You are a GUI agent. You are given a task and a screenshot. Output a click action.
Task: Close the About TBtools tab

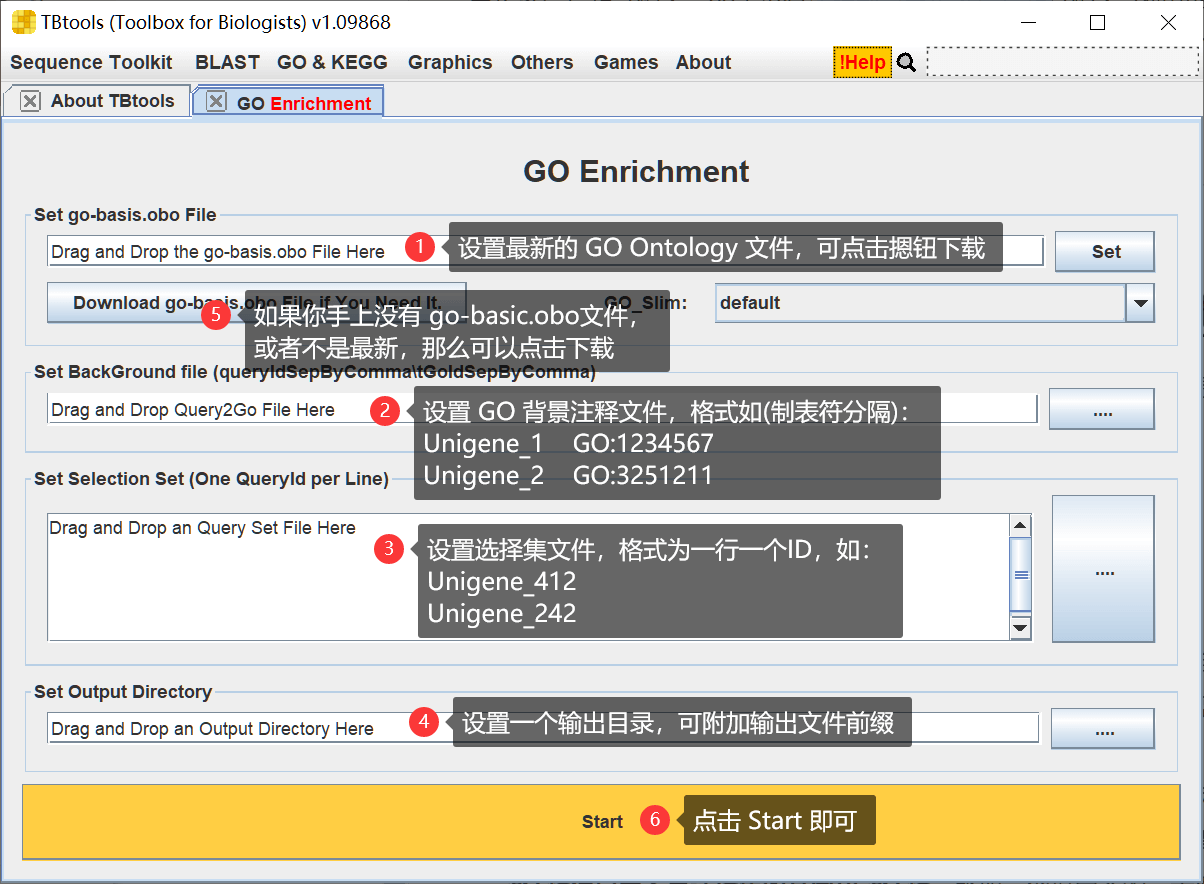(30, 101)
